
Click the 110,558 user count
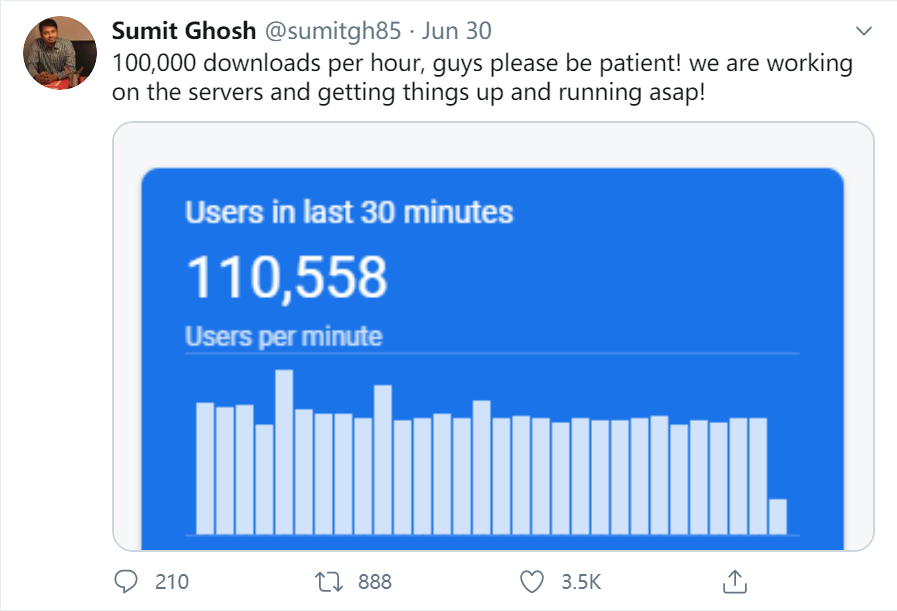coord(287,277)
